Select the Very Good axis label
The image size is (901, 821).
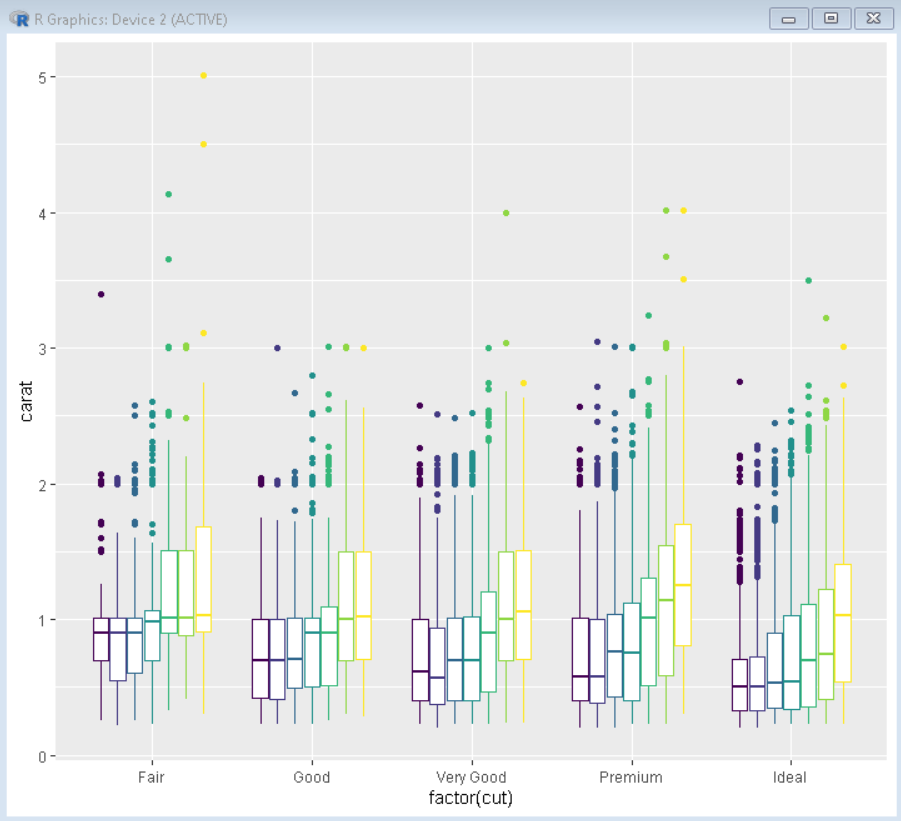[x=471, y=777]
